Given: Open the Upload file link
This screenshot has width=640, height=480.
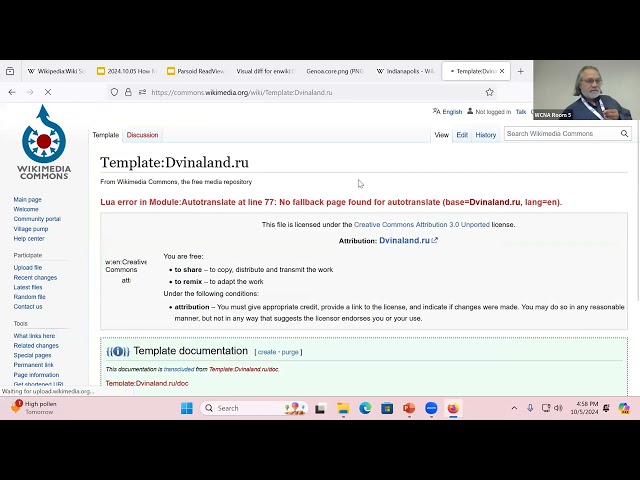Looking at the screenshot, I should tap(28, 268).
